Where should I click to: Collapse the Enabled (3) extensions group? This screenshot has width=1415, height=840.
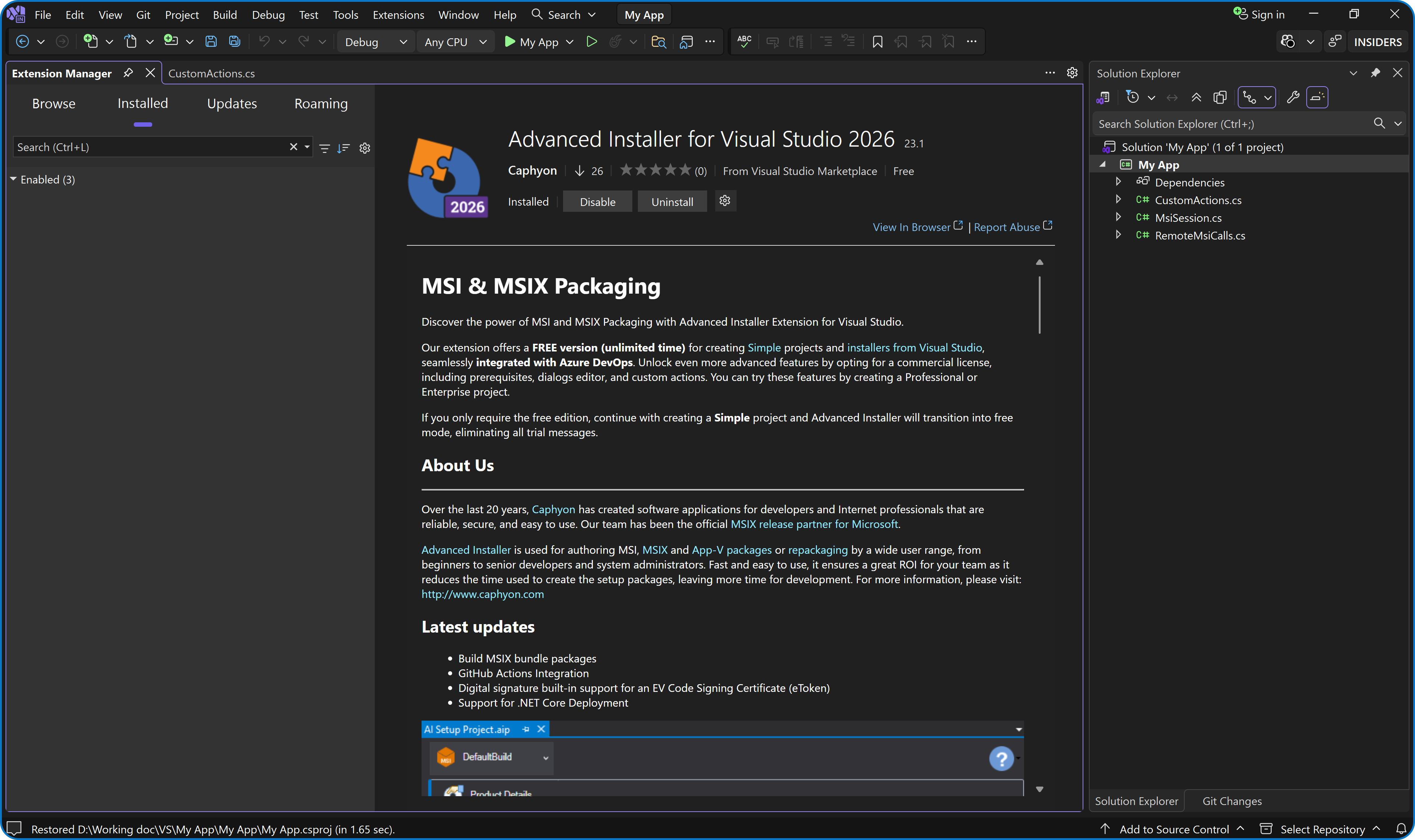(14, 179)
